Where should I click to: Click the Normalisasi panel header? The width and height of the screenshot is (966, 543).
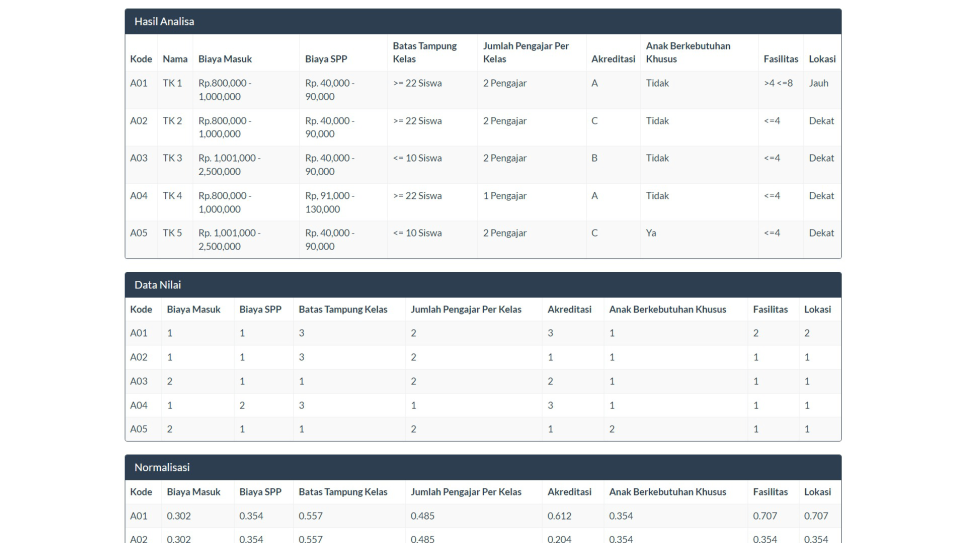pyautogui.click(x=483, y=468)
